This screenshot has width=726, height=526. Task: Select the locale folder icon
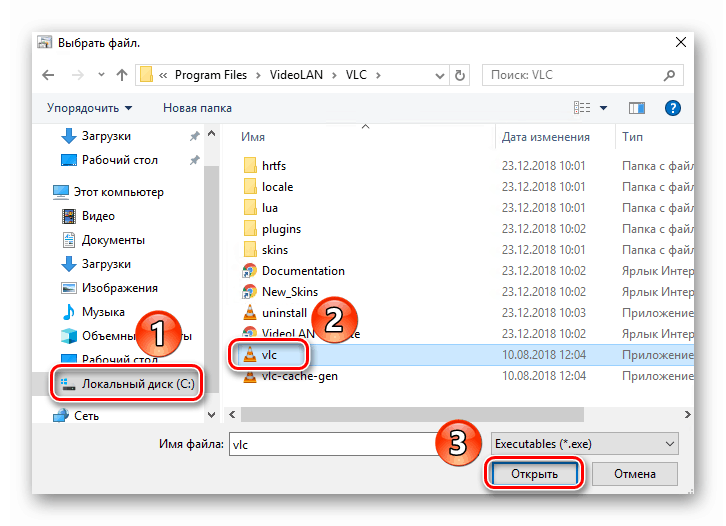coord(250,187)
